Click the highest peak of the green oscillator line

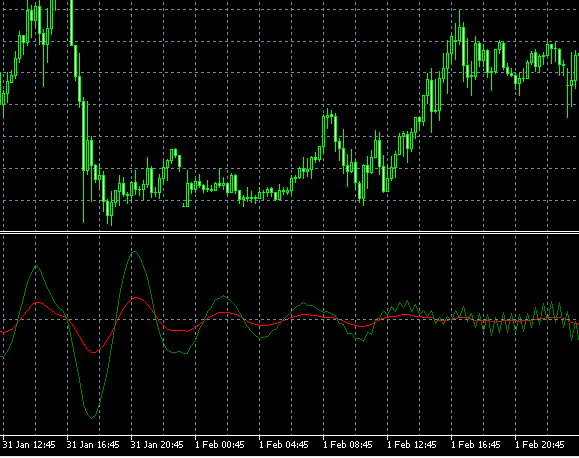[134, 252]
